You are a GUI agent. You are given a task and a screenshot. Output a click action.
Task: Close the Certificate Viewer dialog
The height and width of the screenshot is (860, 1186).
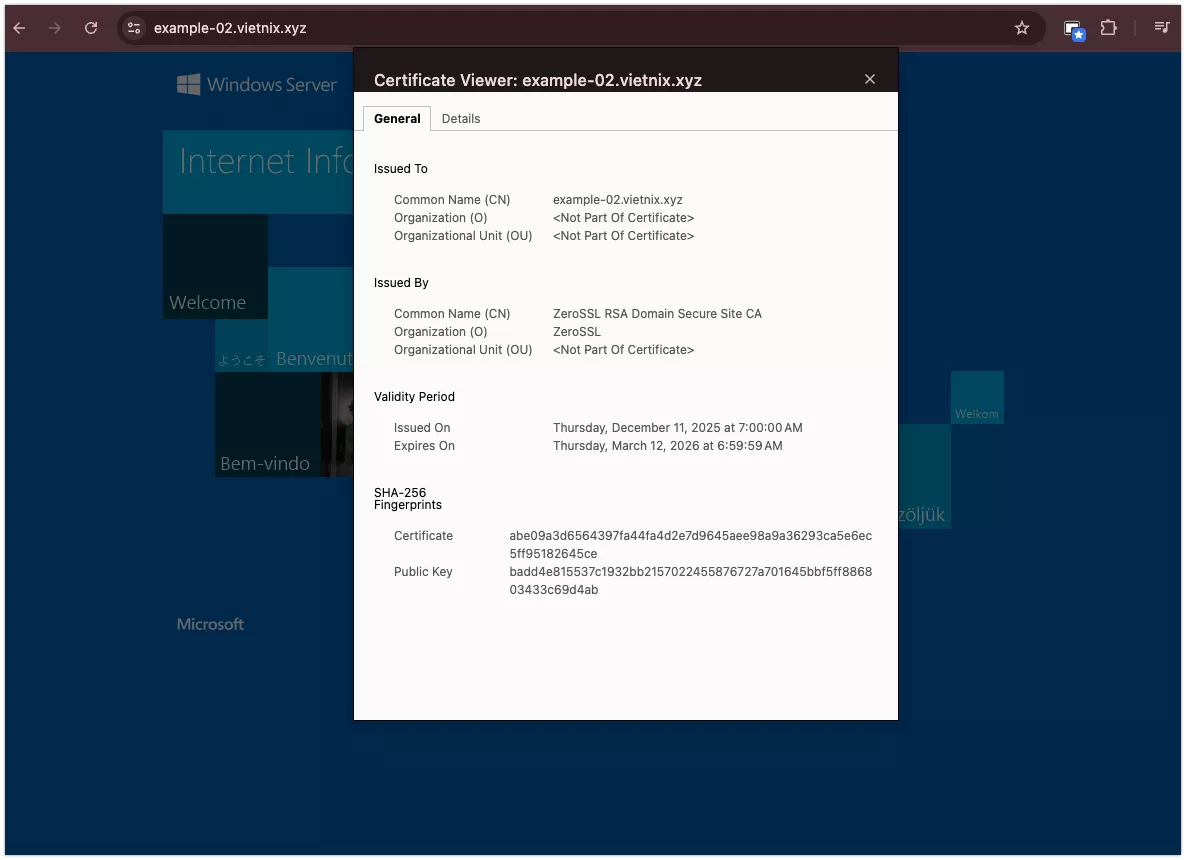point(870,79)
